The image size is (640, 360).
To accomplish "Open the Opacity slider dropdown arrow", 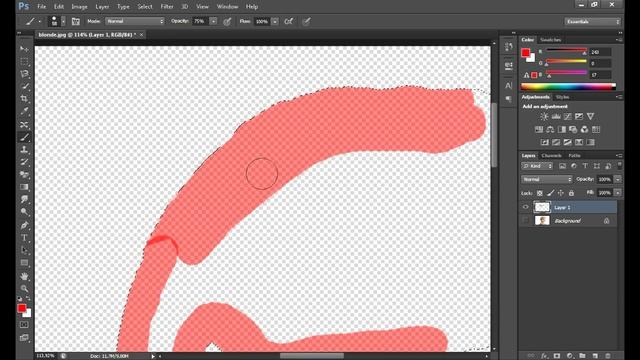I will [213, 21].
